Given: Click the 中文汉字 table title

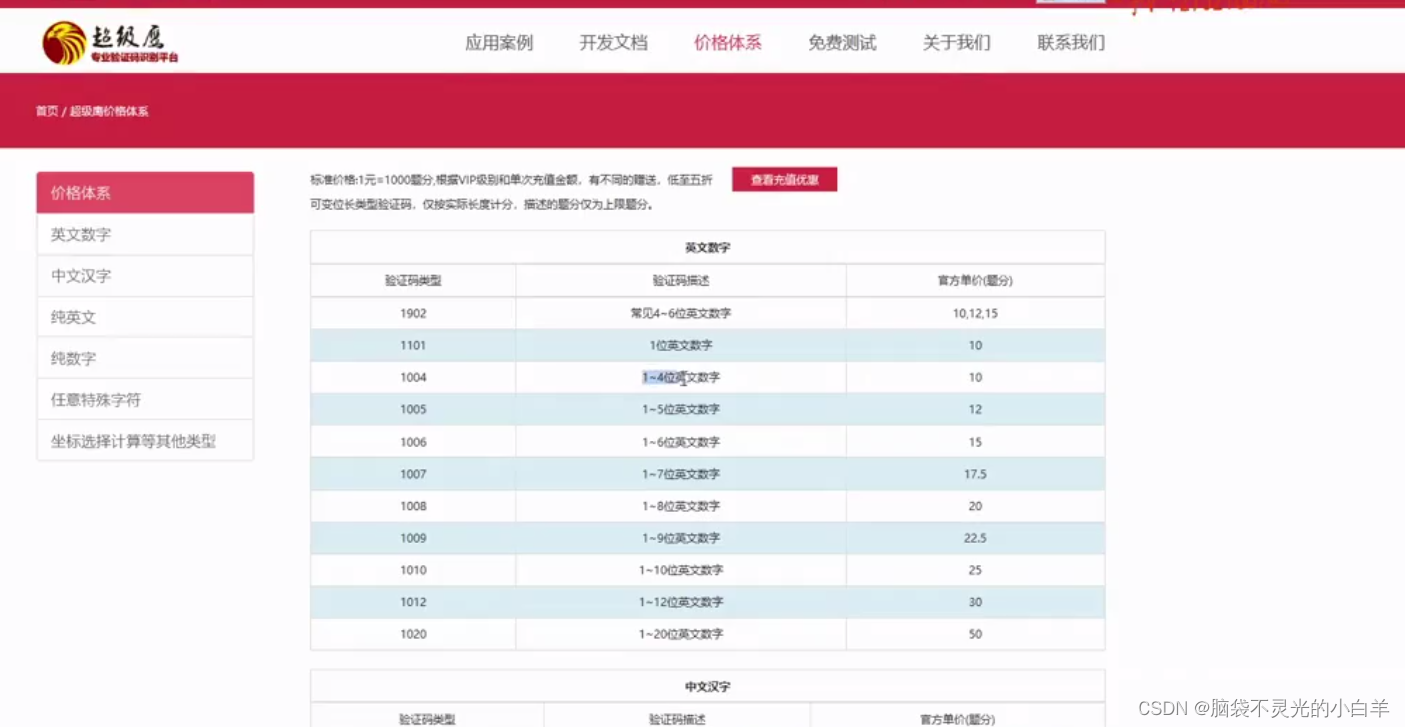Looking at the screenshot, I should [x=707, y=687].
